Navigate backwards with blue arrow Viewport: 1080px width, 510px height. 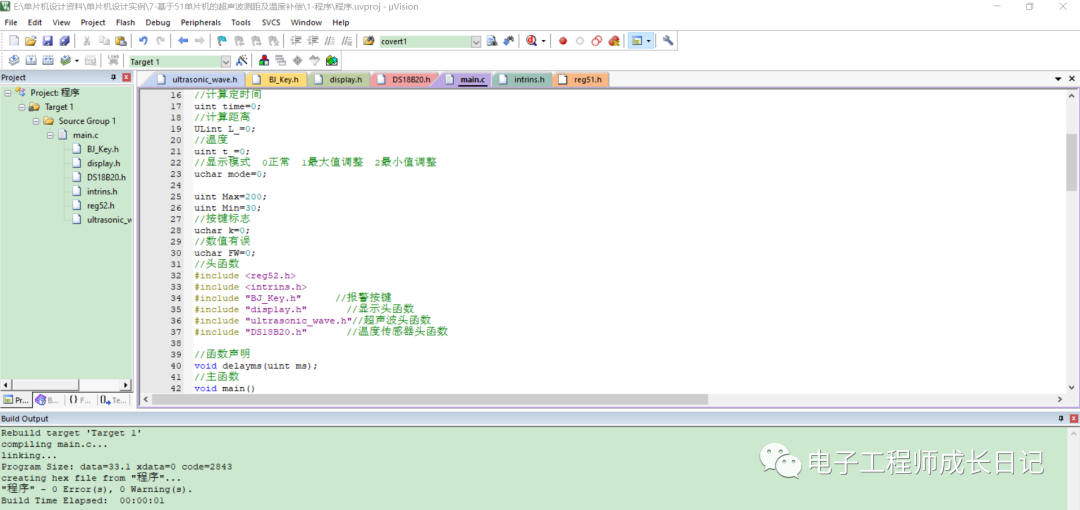(183, 41)
